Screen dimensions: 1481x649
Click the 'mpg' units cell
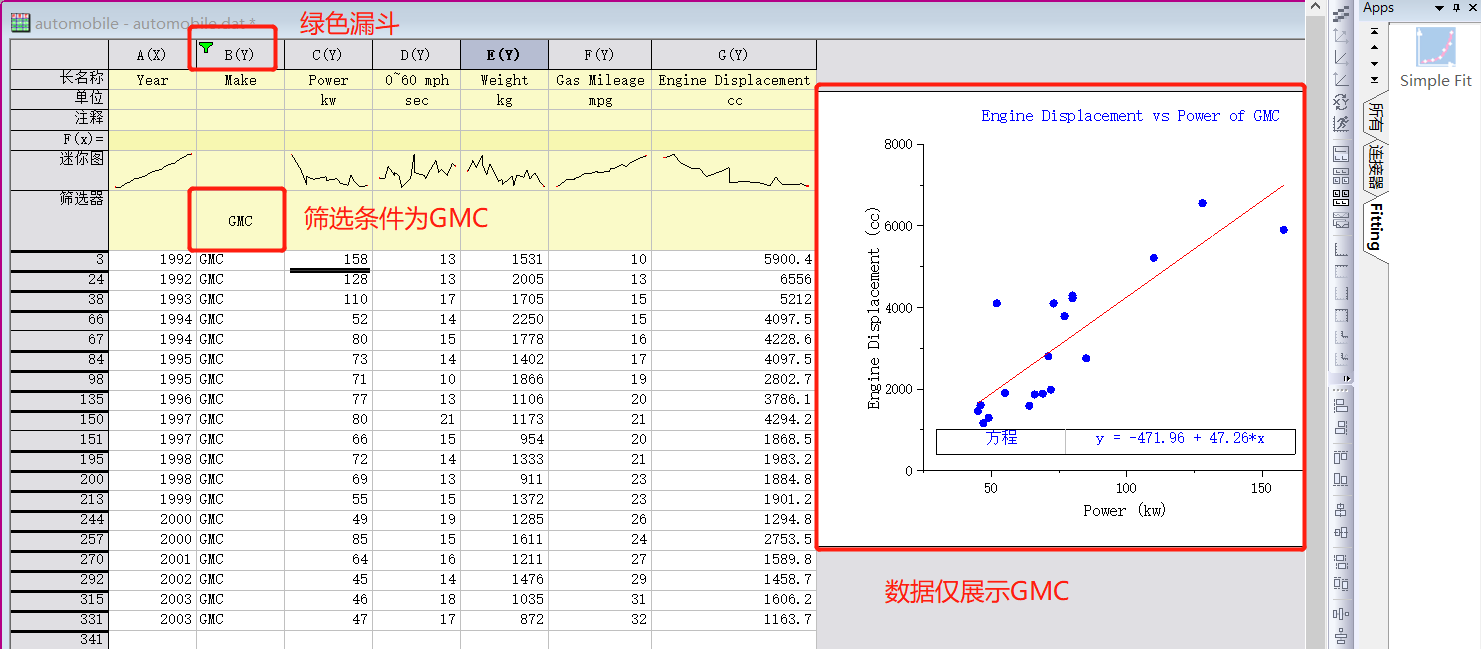(x=600, y=100)
